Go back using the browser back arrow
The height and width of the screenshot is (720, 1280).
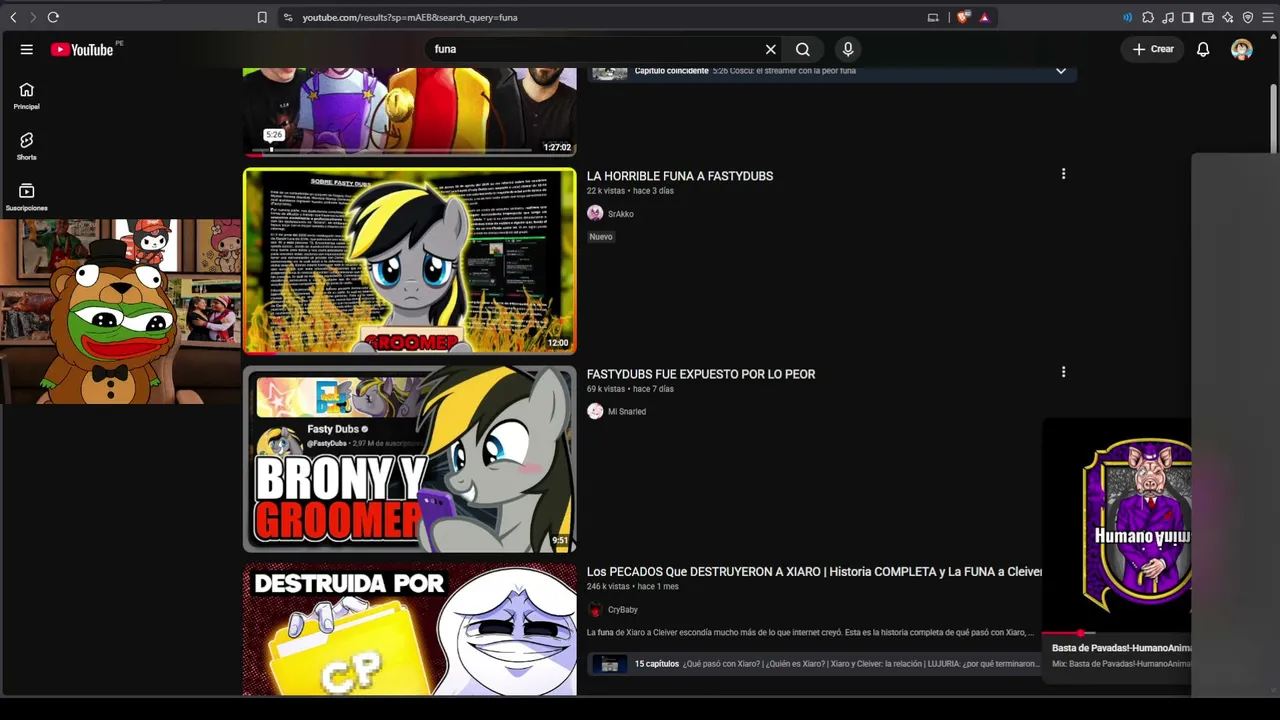point(13,17)
